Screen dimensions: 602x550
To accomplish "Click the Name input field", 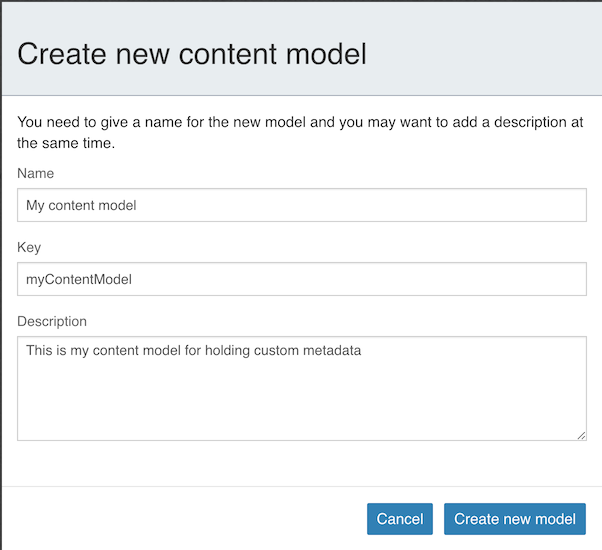I will [x=300, y=206].
